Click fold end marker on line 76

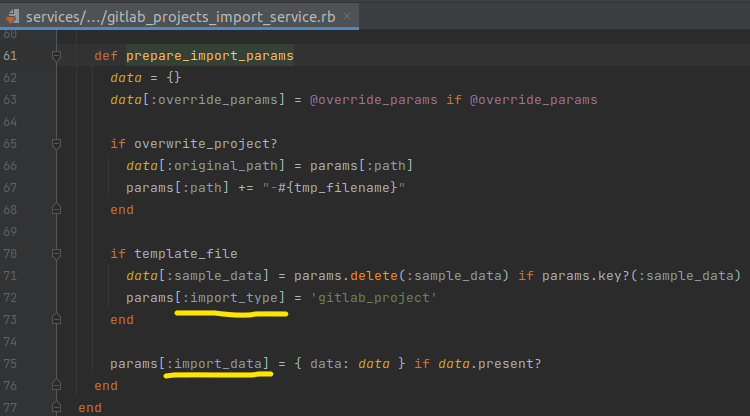(56, 385)
